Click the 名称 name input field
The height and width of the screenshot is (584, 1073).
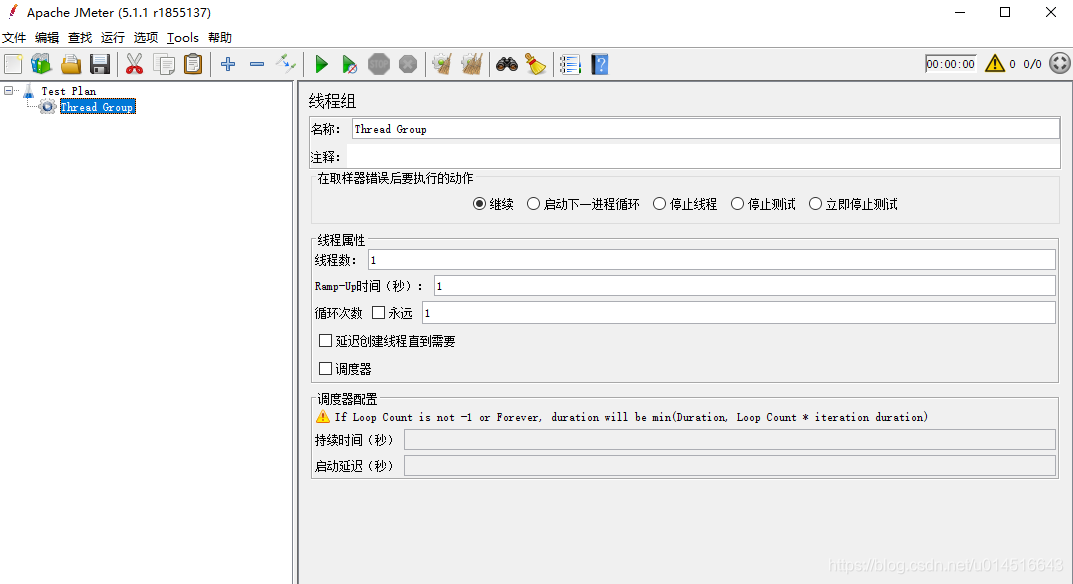point(706,129)
